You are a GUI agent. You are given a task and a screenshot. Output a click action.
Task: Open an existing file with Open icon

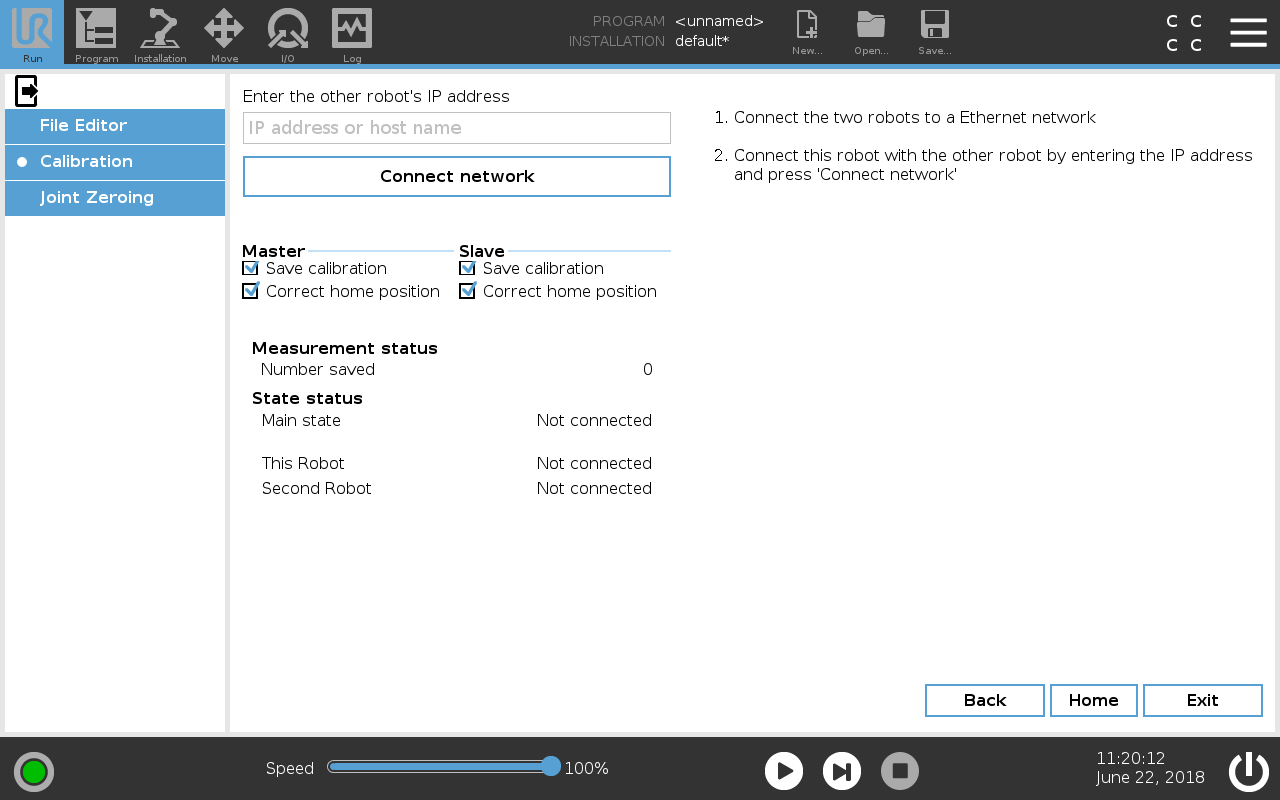point(870,32)
